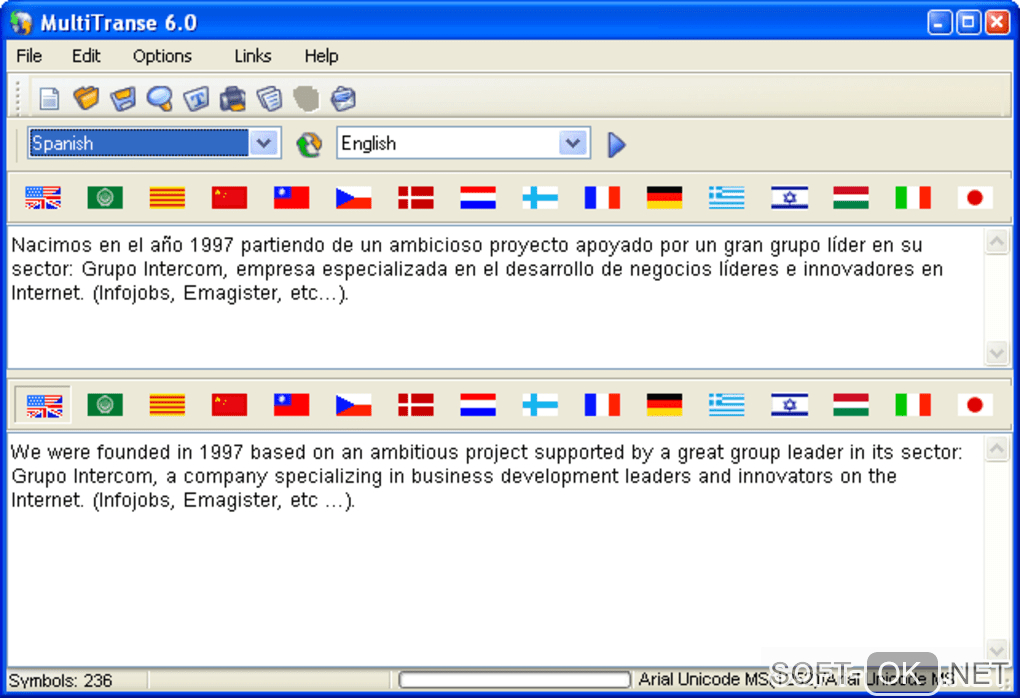Open the Options menu
This screenshot has height=698, width=1020.
tap(162, 57)
